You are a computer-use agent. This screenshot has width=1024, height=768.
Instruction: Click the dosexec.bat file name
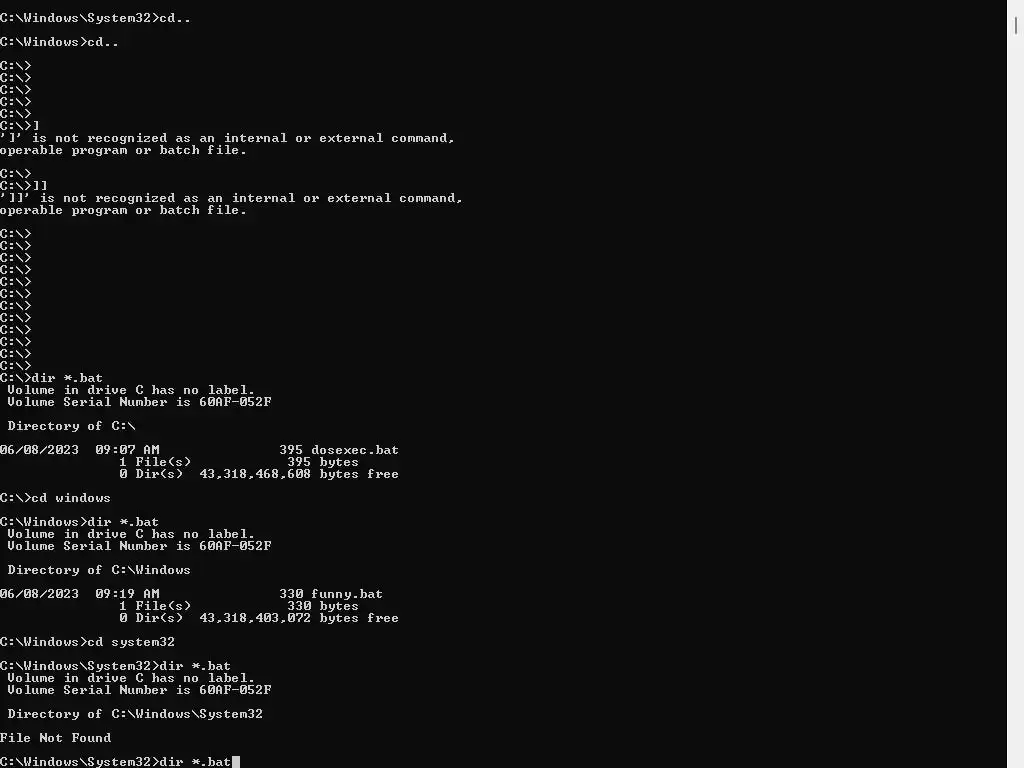click(x=355, y=450)
